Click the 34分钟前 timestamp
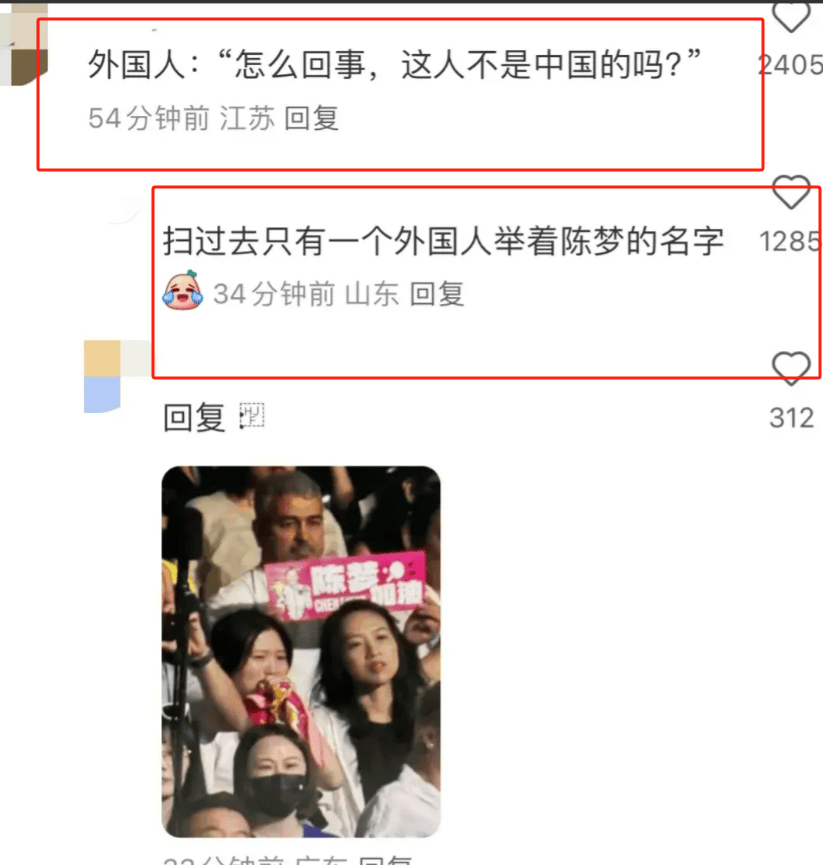This screenshot has height=865, width=823. click(274, 294)
